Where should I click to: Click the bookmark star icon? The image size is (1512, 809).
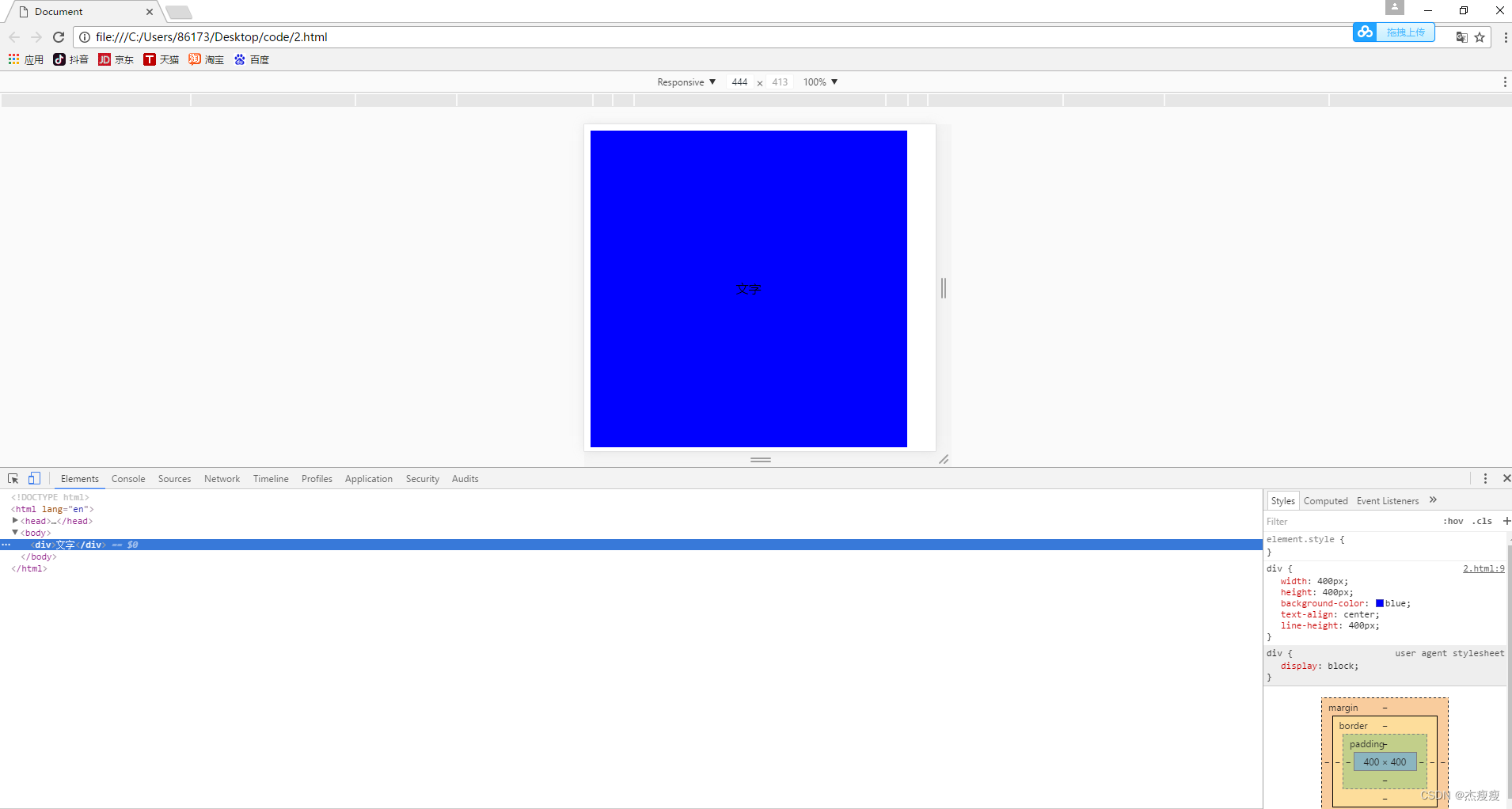pos(1480,37)
